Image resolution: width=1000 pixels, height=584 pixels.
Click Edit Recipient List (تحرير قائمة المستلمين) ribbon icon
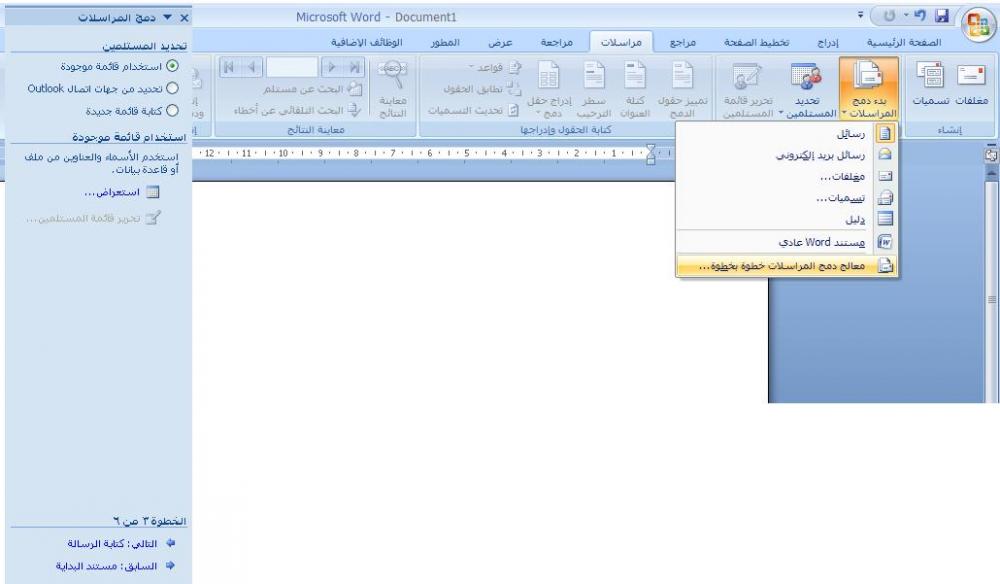coord(747,89)
